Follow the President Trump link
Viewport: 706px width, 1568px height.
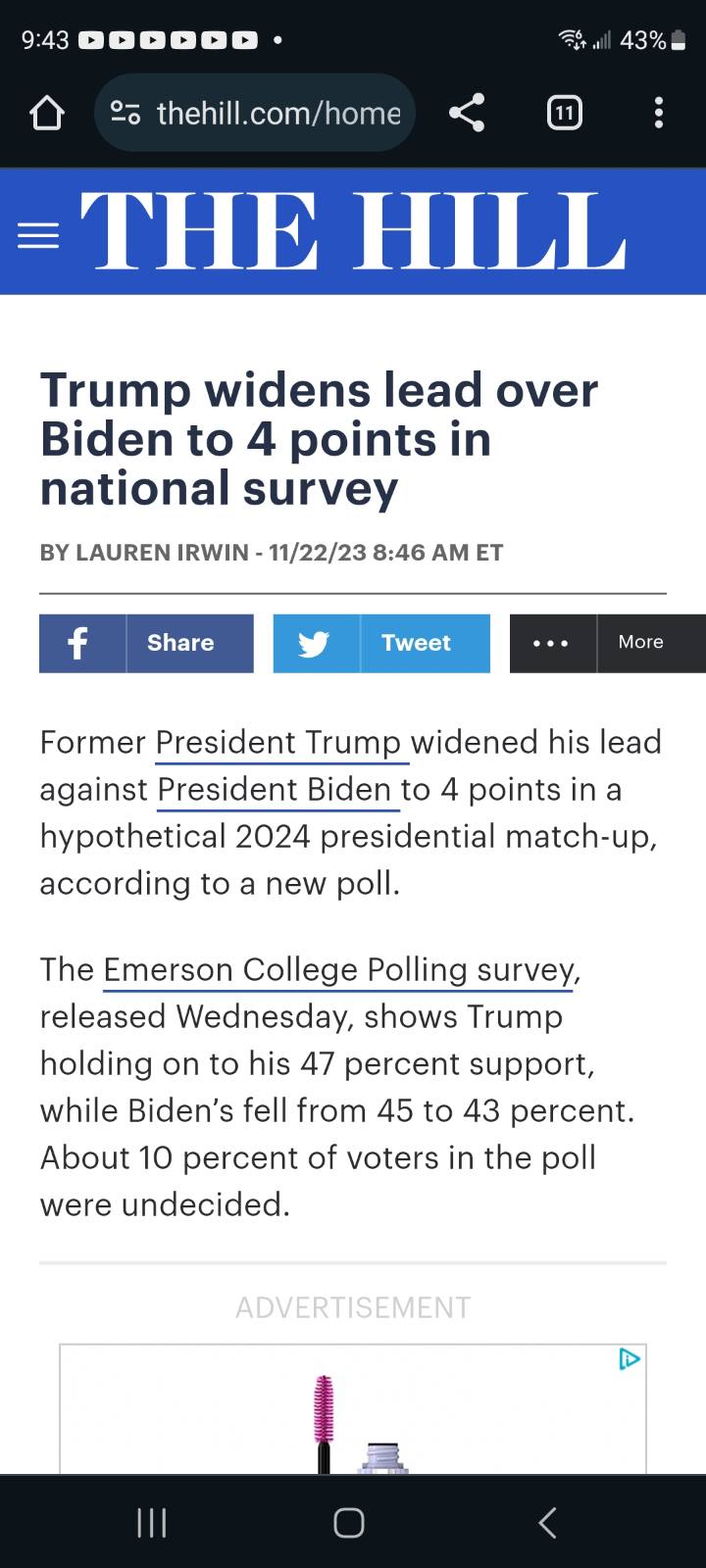pyautogui.click(x=278, y=742)
